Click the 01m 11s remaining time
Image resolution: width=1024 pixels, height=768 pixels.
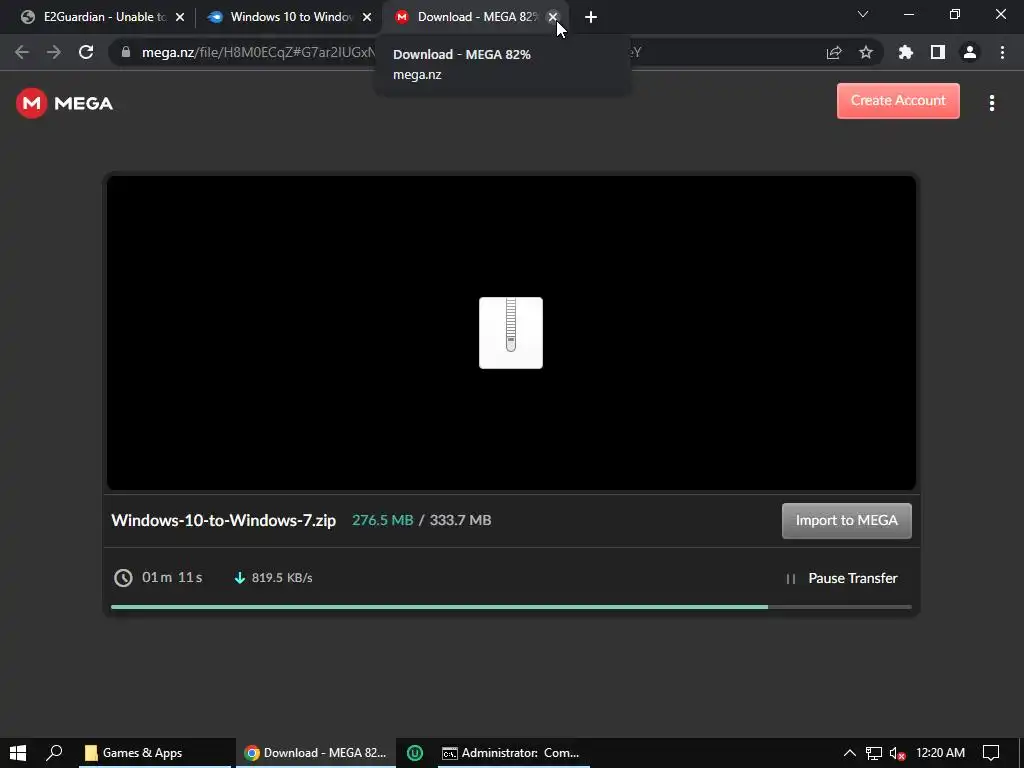[x=172, y=577]
